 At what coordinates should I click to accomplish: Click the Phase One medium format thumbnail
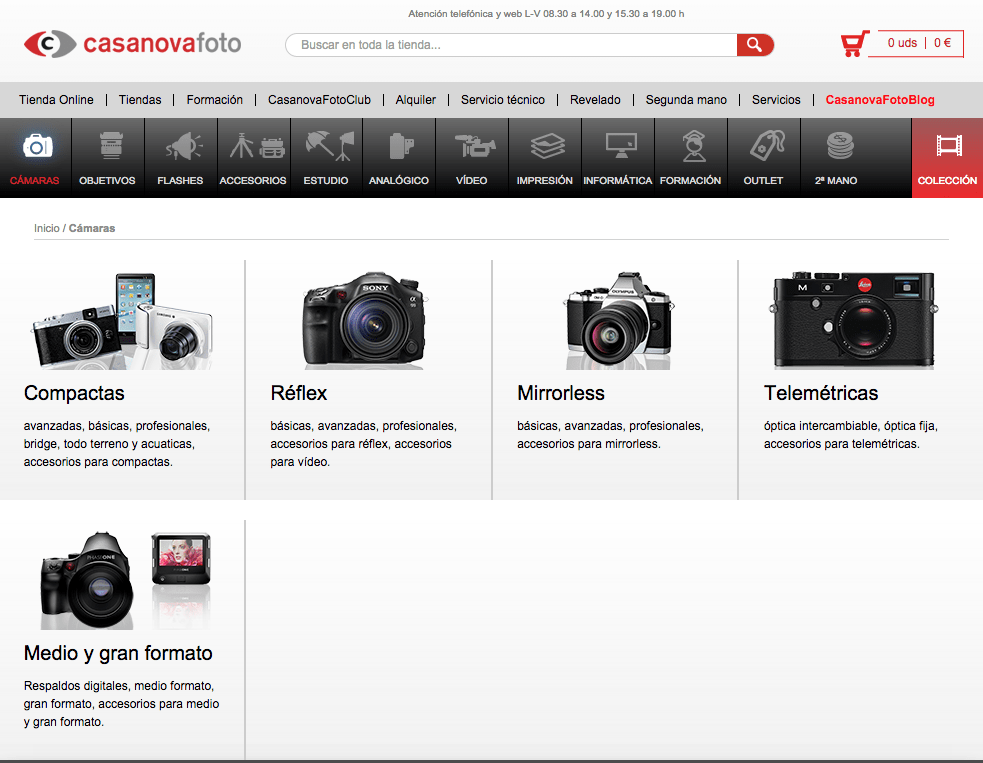click(x=125, y=580)
